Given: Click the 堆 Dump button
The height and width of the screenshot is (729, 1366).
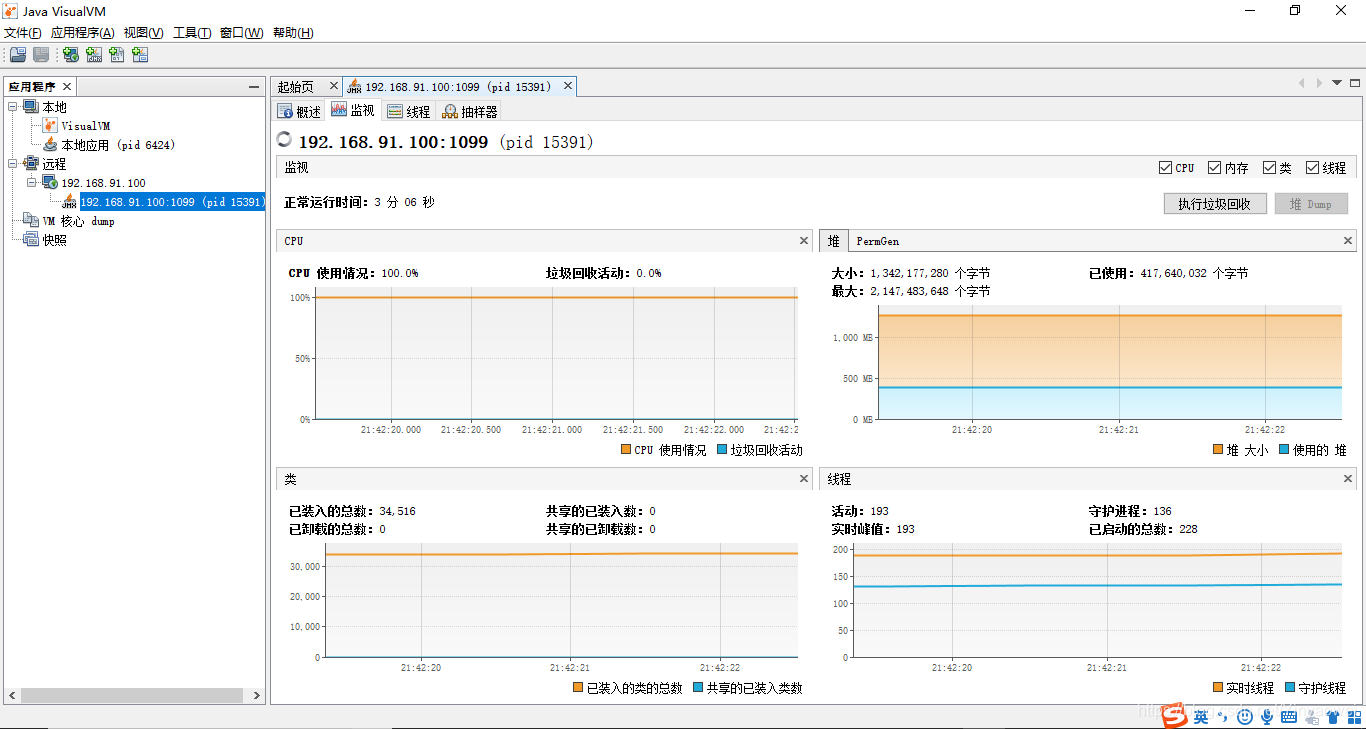Looking at the screenshot, I should point(1310,204).
